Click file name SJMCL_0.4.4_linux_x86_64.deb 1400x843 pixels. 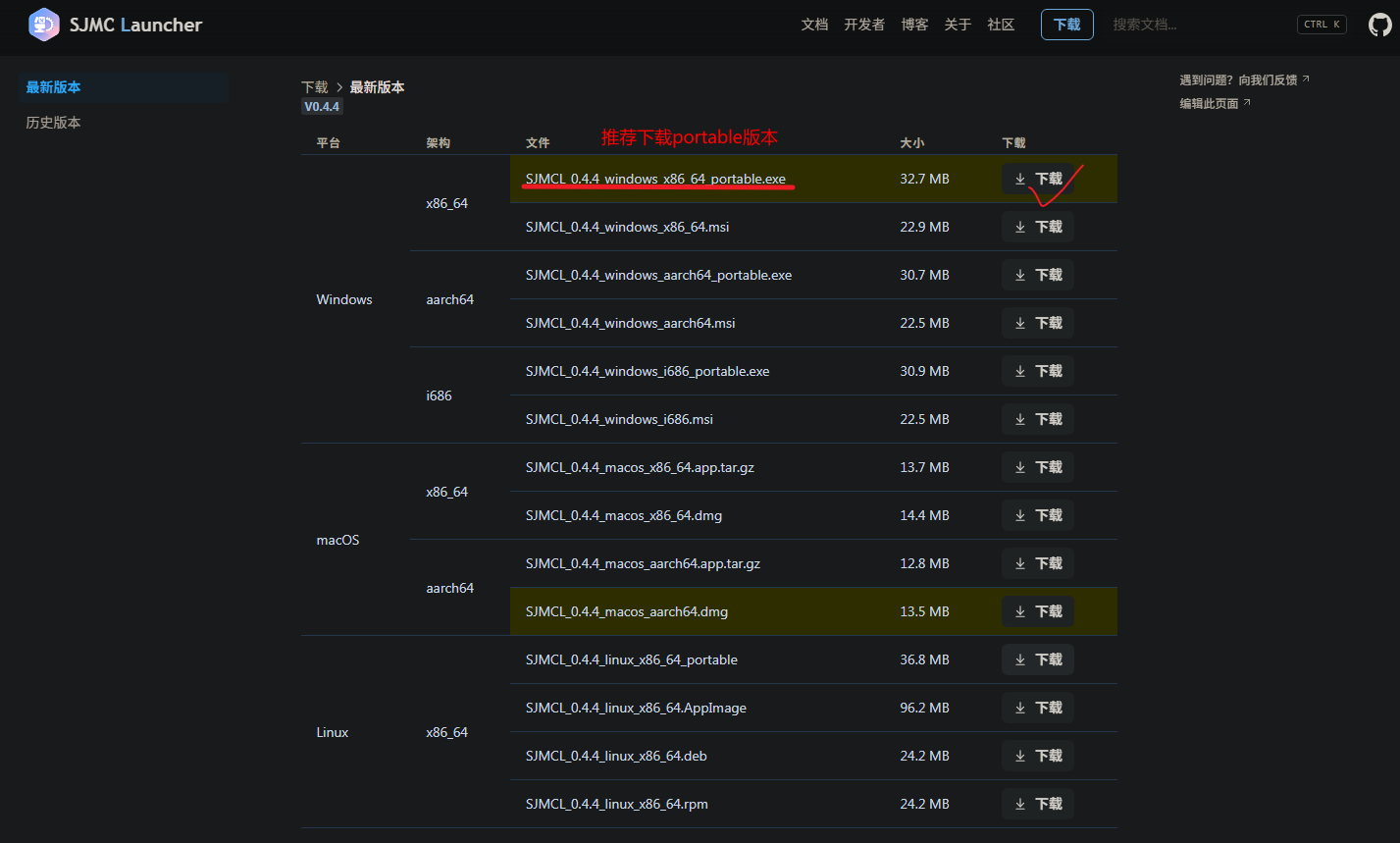(x=616, y=756)
